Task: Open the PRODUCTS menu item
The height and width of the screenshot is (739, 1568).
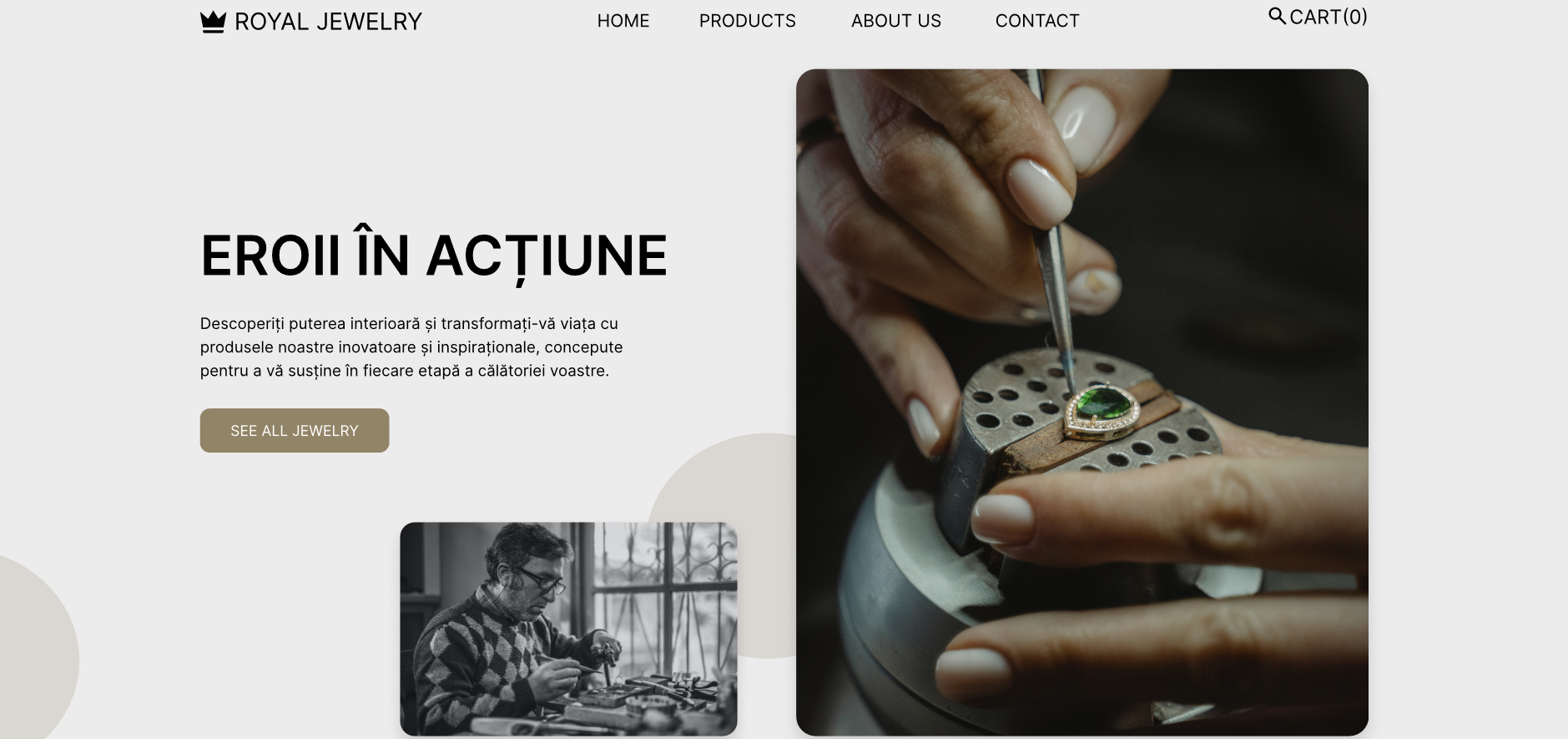Action: click(748, 21)
